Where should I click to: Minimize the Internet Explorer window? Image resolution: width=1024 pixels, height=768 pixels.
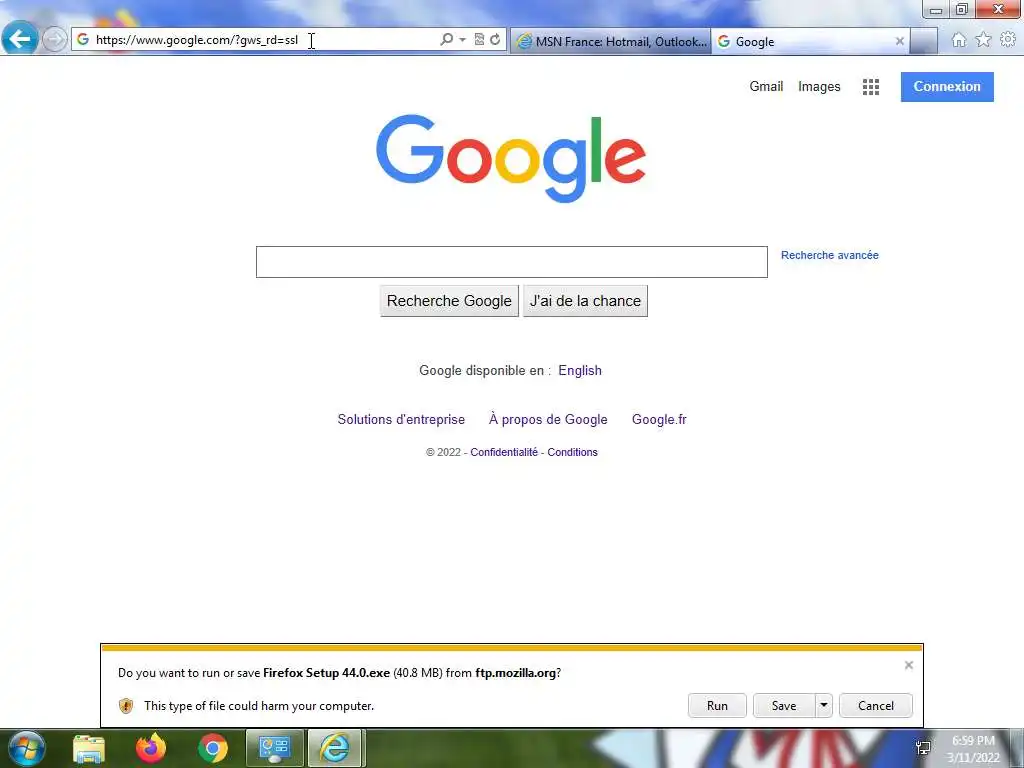coord(936,10)
